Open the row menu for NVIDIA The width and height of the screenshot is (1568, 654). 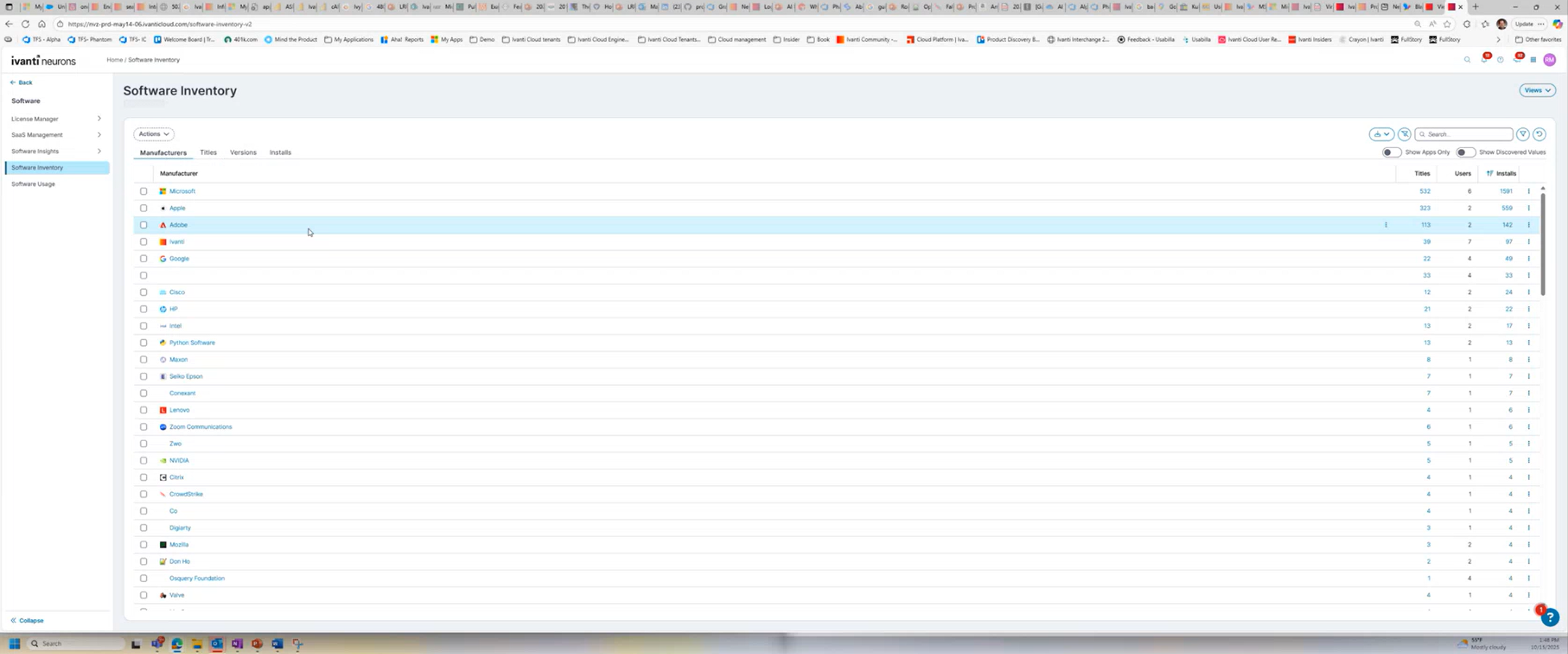(1529, 461)
